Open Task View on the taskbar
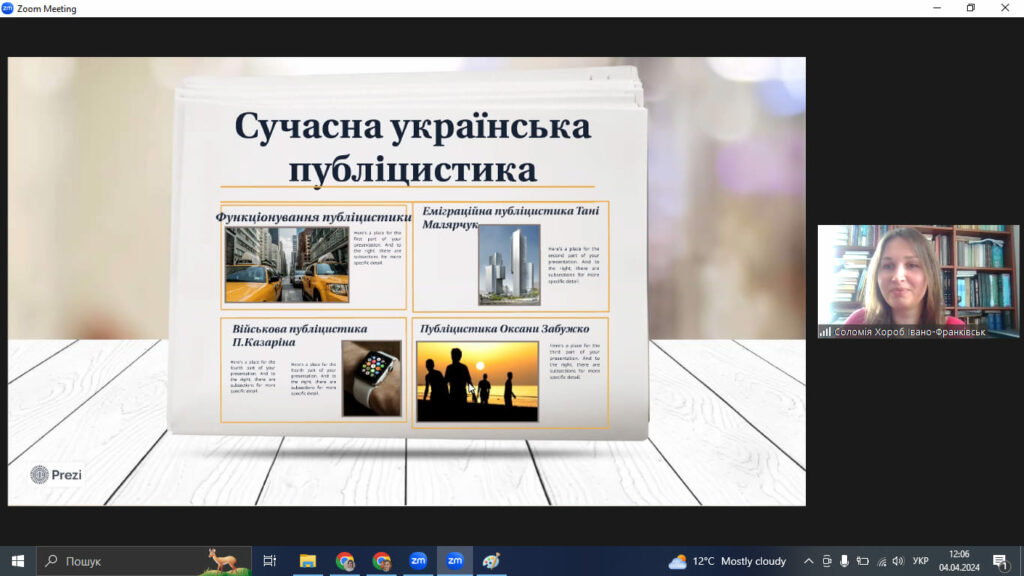1024x576 pixels. [x=269, y=561]
